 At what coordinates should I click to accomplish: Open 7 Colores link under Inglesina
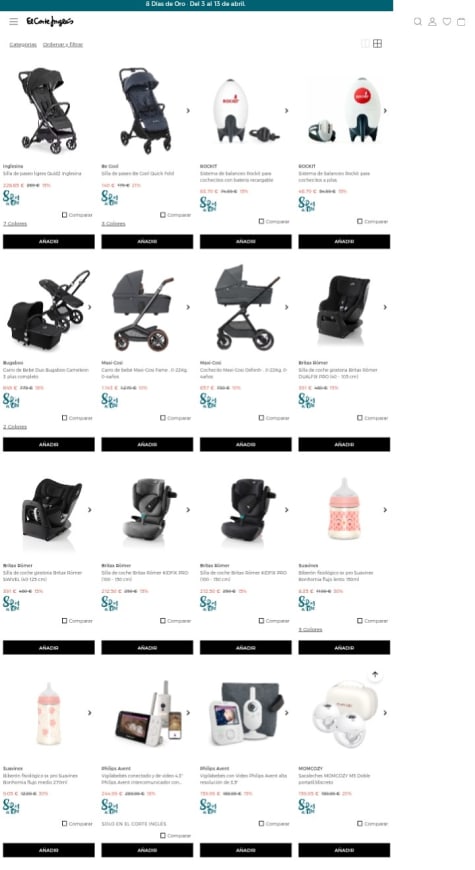[15, 224]
